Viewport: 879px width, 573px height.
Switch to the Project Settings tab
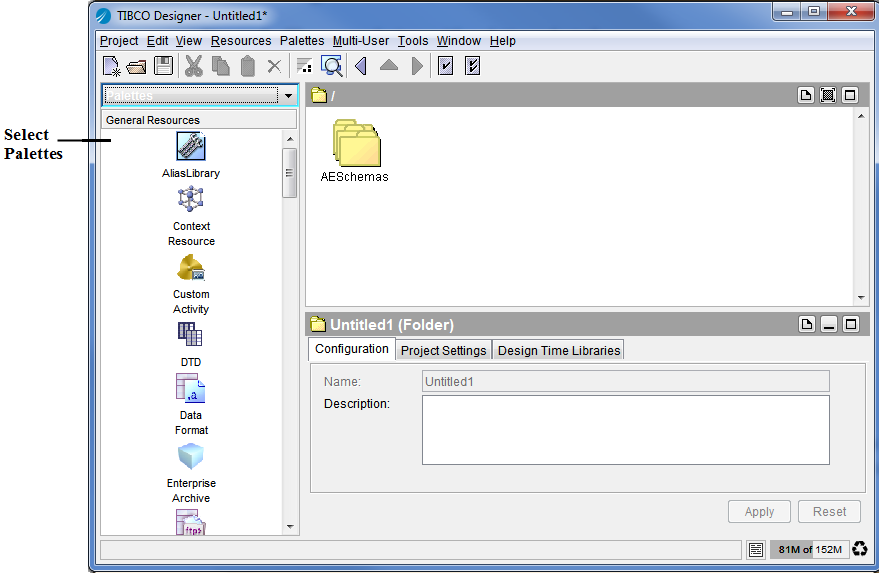tap(443, 350)
